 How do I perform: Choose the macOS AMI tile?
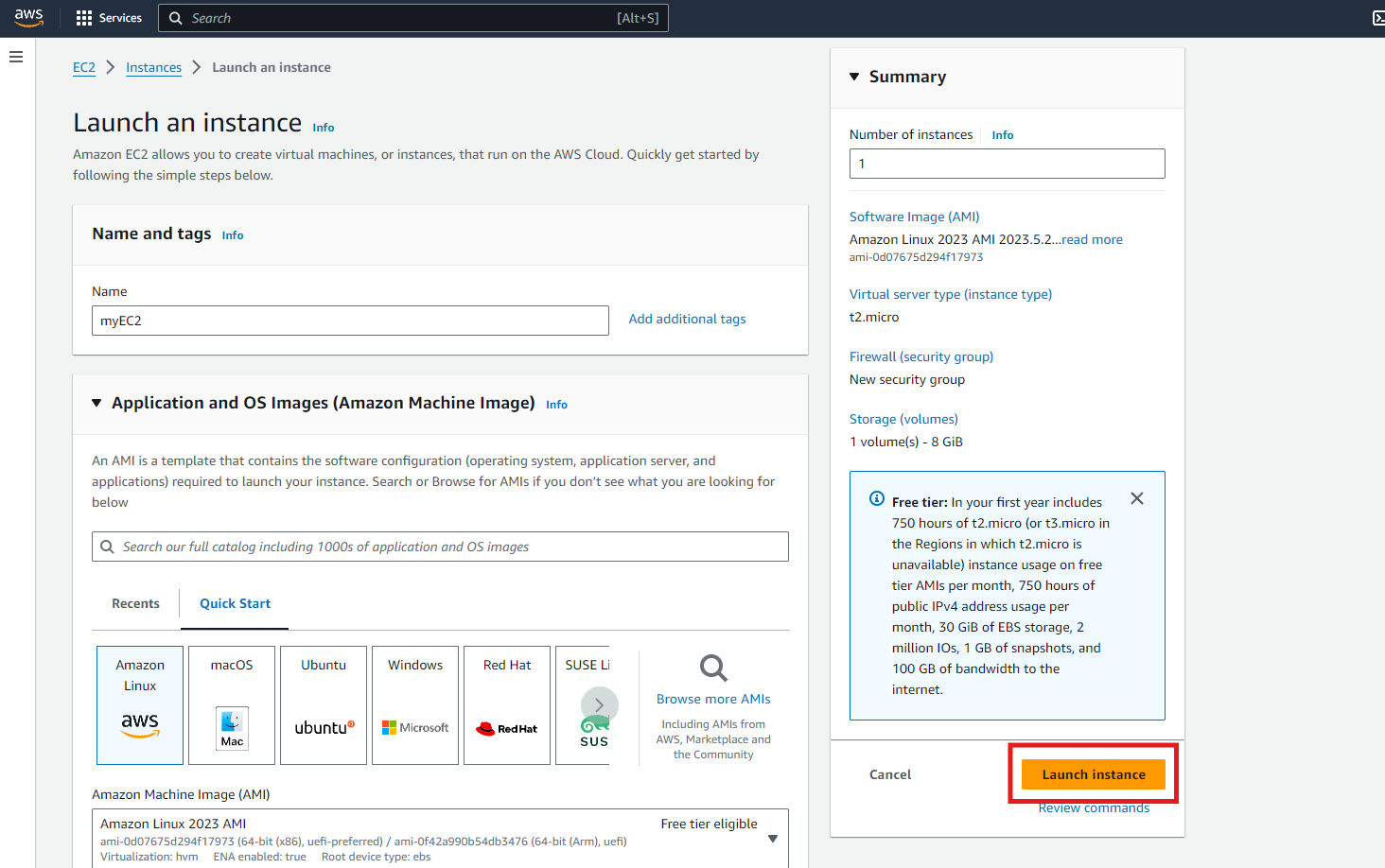point(232,705)
